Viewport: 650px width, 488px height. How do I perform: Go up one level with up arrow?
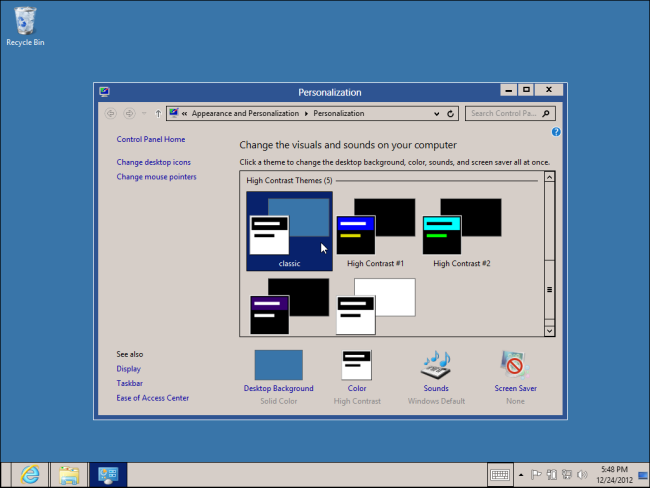point(158,114)
